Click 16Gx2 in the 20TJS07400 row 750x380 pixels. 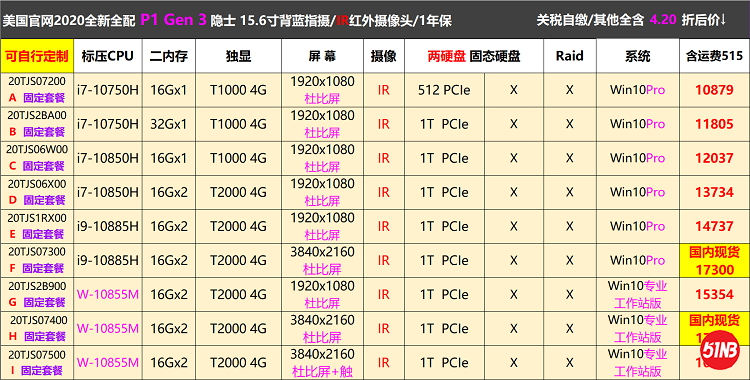click(169, 329)
